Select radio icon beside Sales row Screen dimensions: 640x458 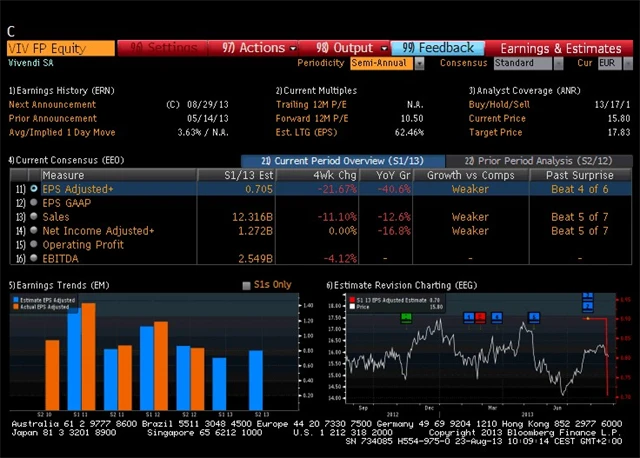34,216
